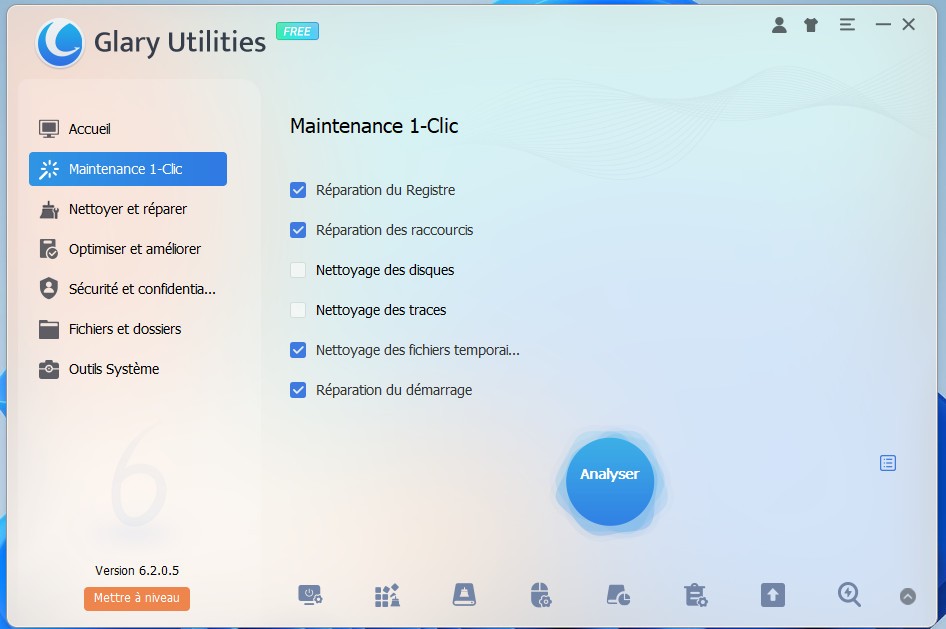Open Nettoyer et réparer section

[x=128, y=209]
